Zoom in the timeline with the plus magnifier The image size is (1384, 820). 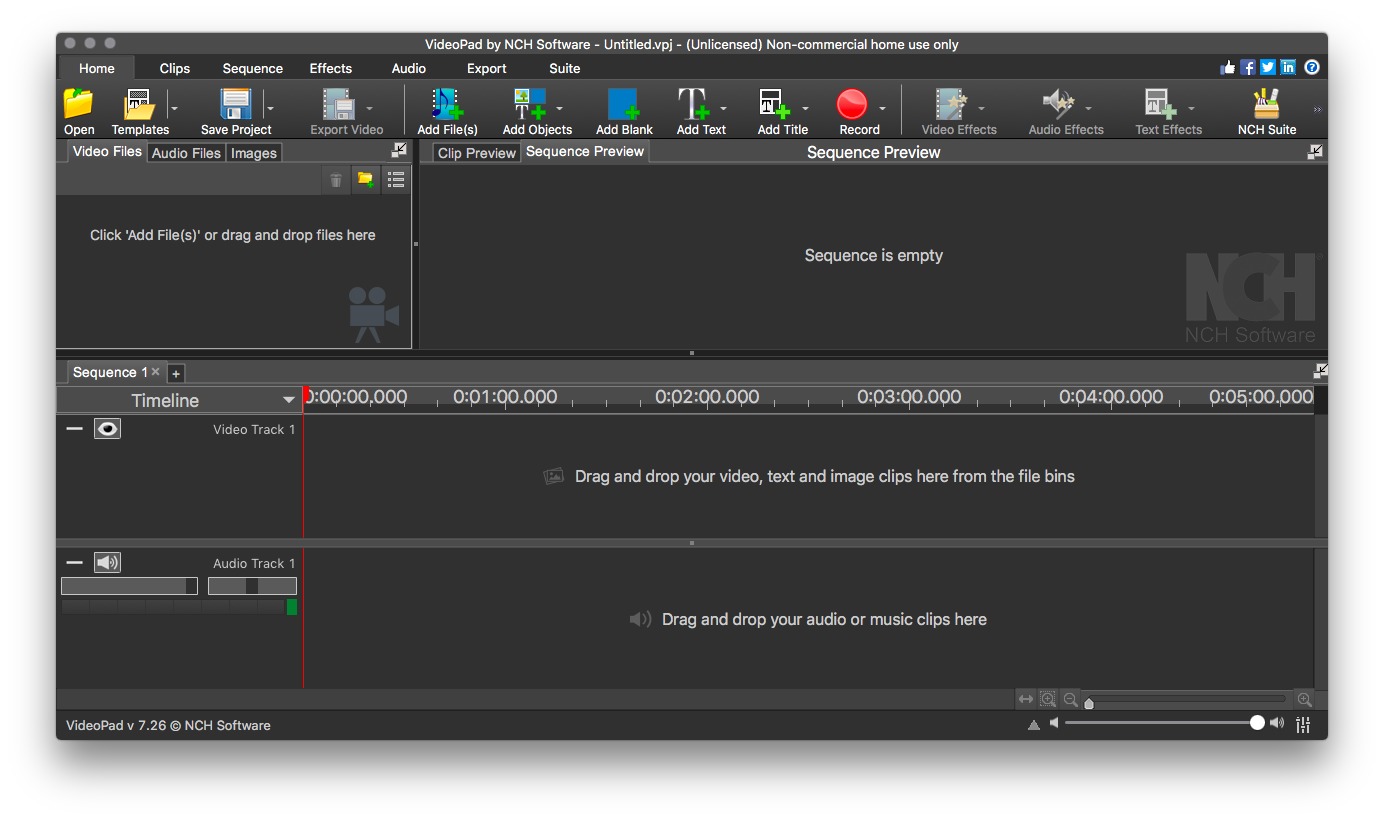point(1304,700)
